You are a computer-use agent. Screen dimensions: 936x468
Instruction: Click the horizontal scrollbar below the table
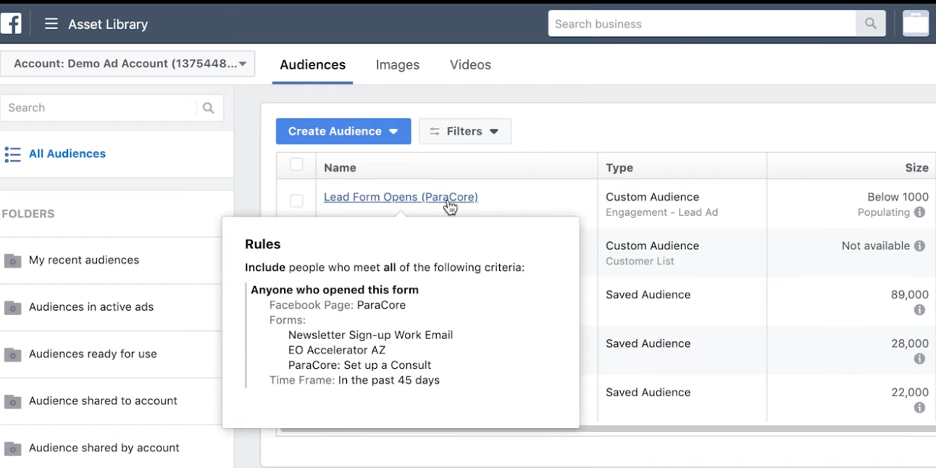[x=607, y=430]
